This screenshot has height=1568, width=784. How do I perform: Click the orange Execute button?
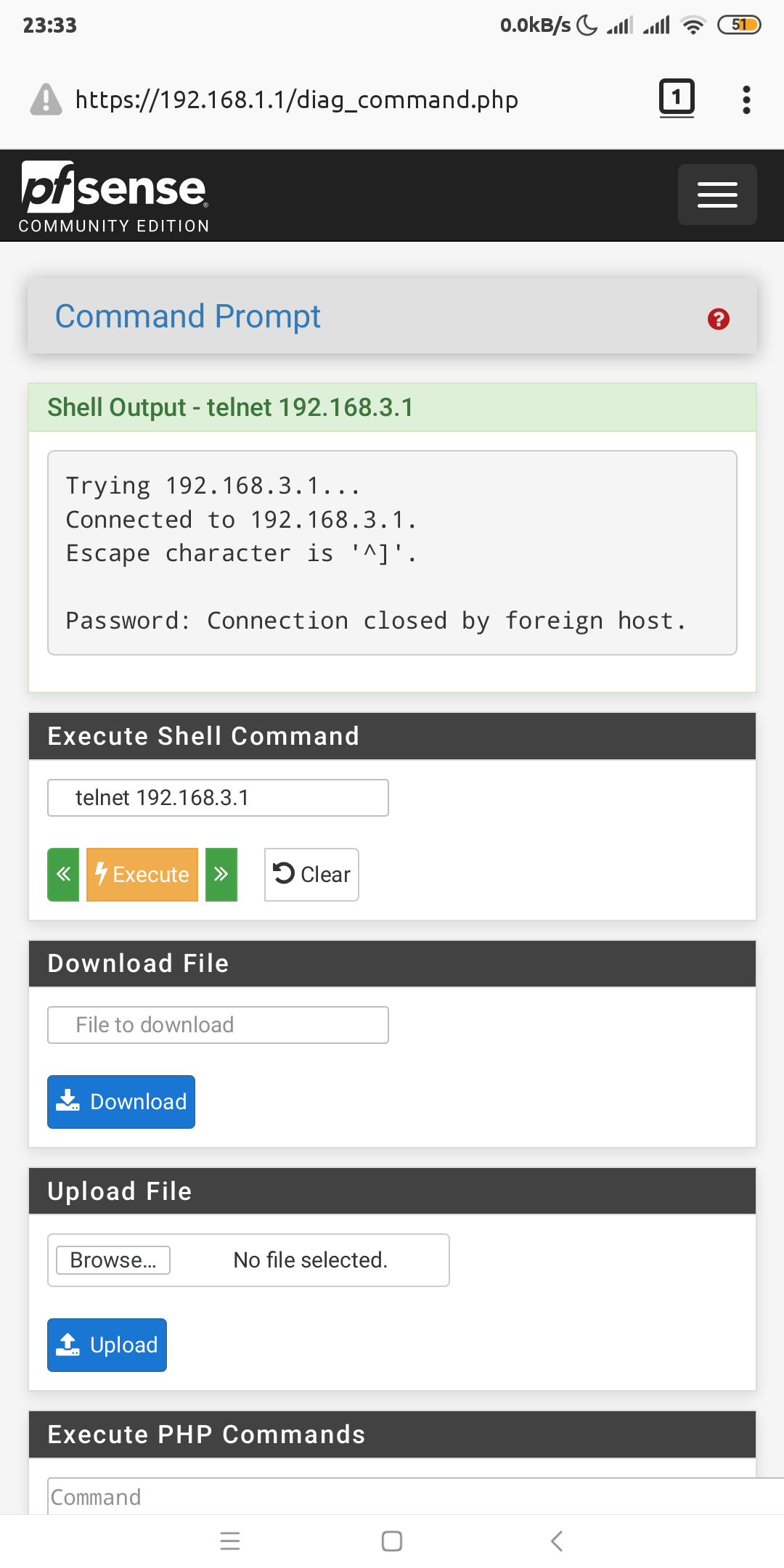[x=142, y=874]
